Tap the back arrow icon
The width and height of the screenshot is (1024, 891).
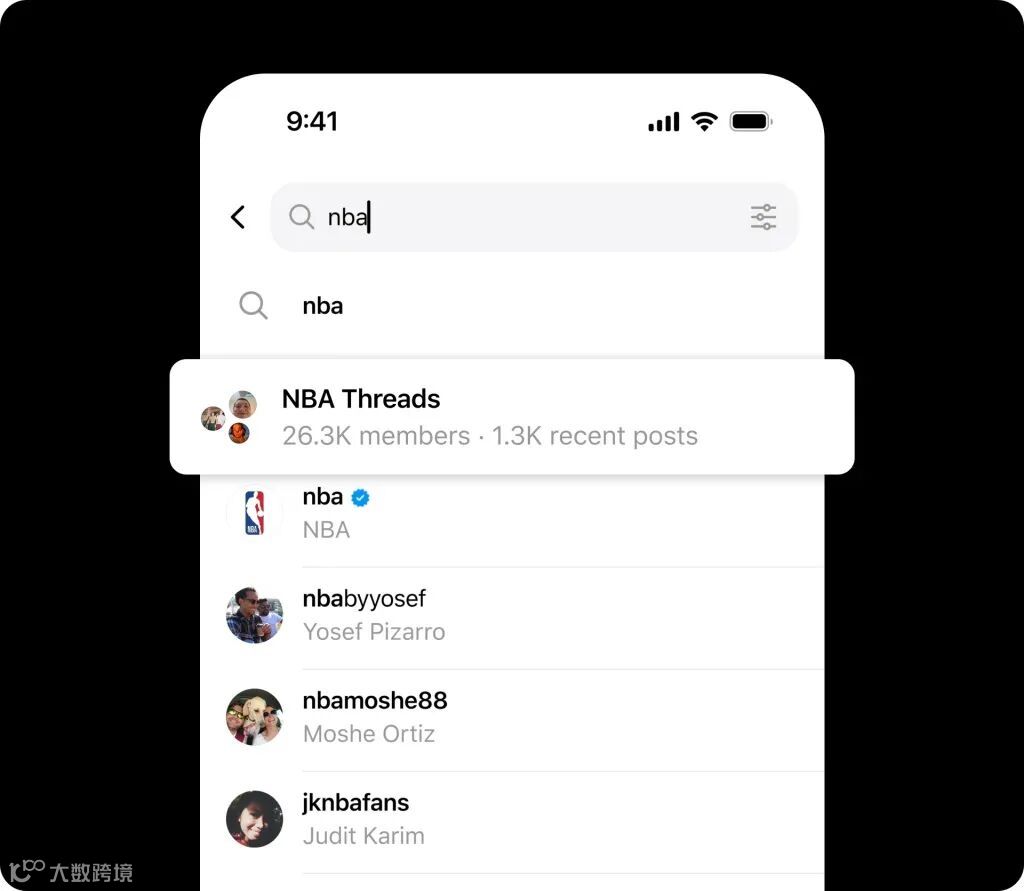(238, 218)
